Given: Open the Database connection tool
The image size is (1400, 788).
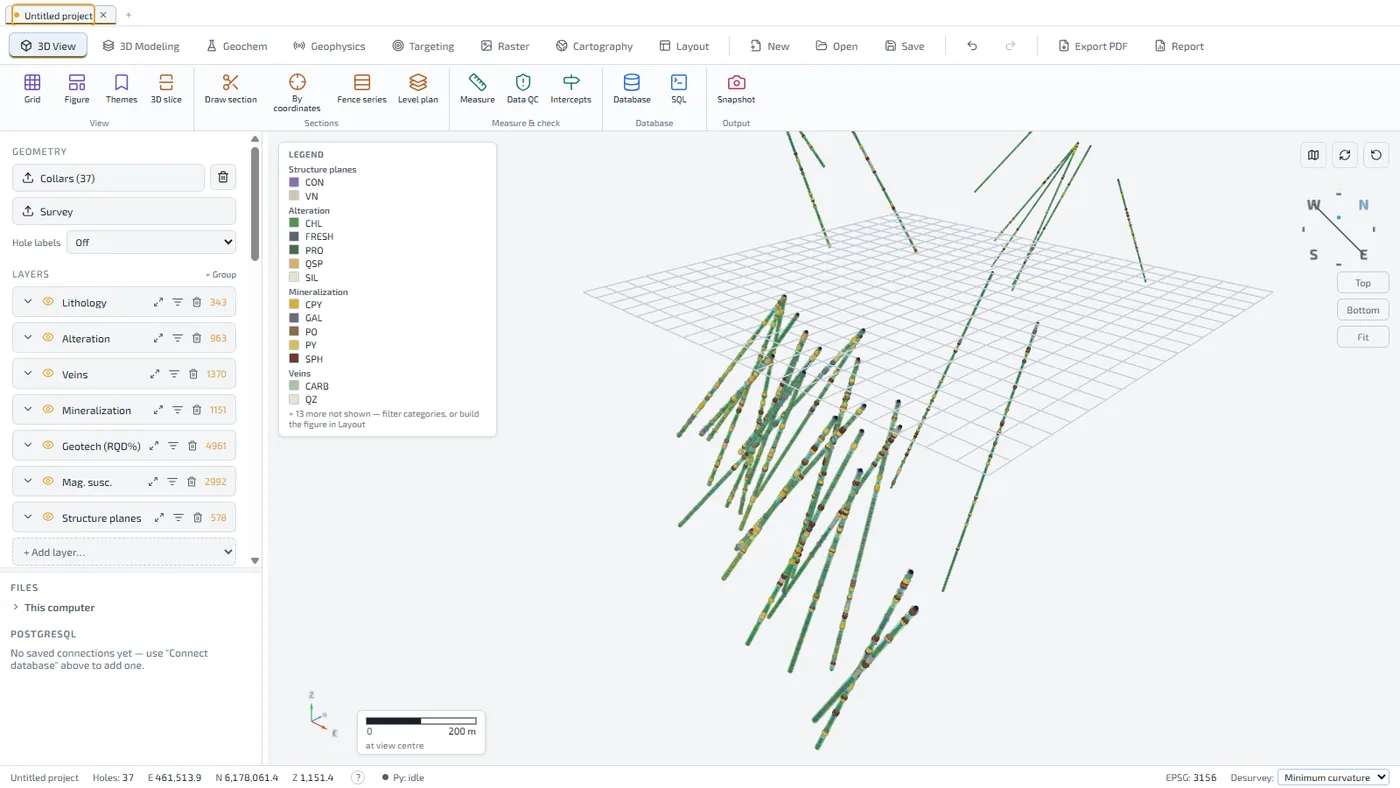Looking at the screenshot, I should coord(631,88).
